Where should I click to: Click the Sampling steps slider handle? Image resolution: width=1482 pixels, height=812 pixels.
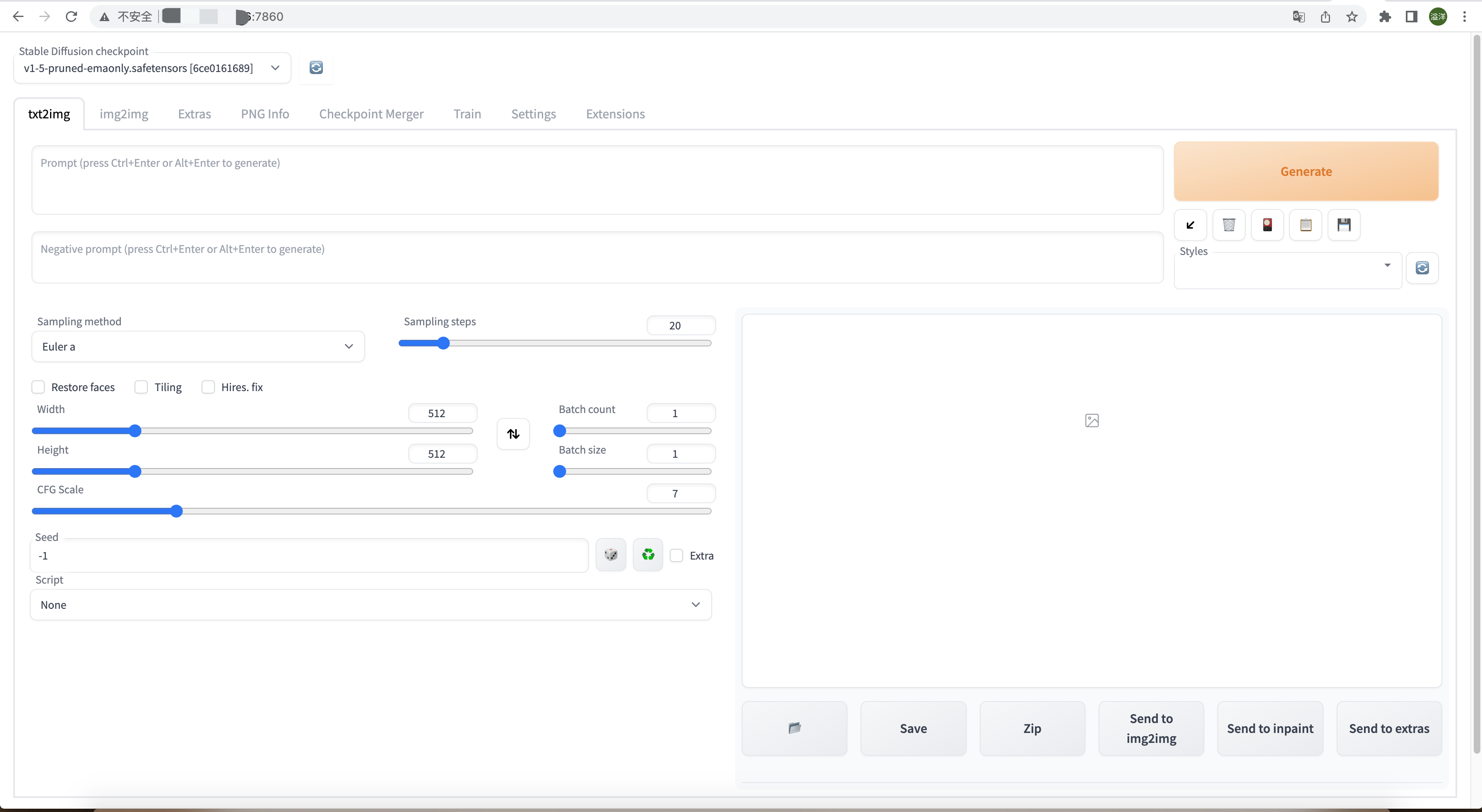click(x=443, y=344)
